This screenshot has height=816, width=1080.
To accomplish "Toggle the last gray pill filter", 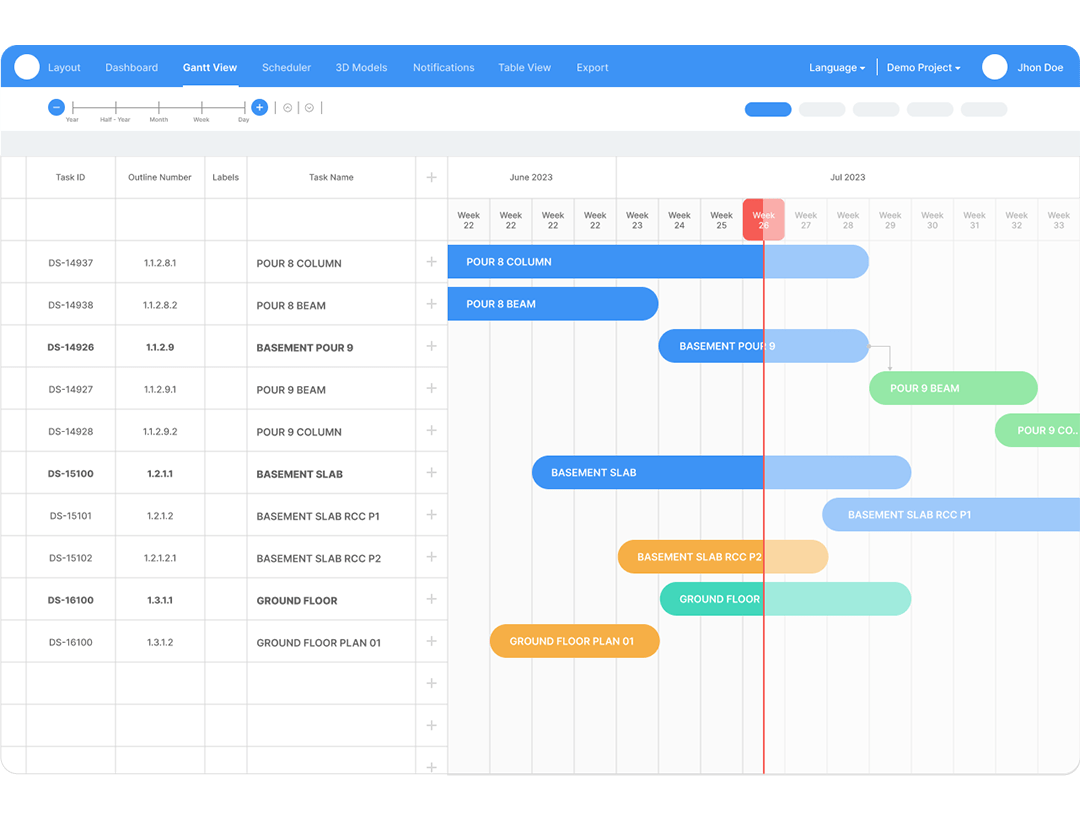I will click(x=983, y=110).
